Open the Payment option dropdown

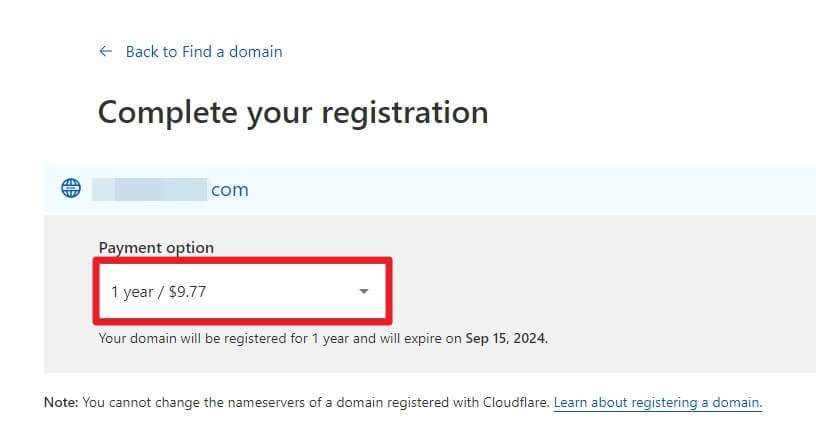click(243, 291)
